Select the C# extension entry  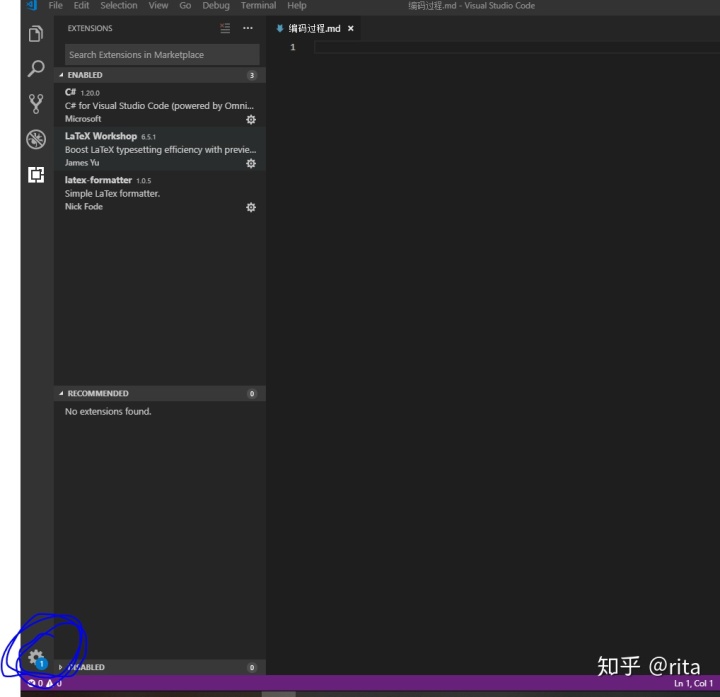[x=160, y=105]
